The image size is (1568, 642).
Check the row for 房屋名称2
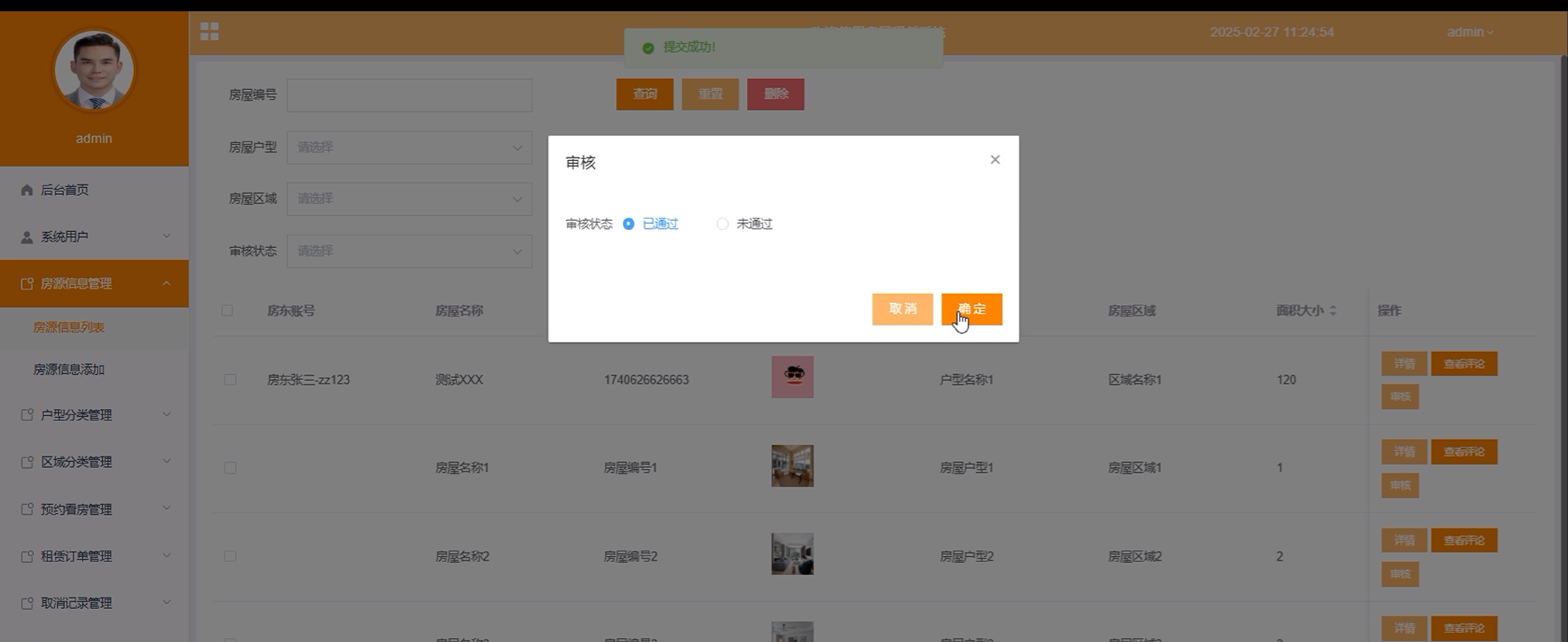pyautogui.click(x=230, y=556)
